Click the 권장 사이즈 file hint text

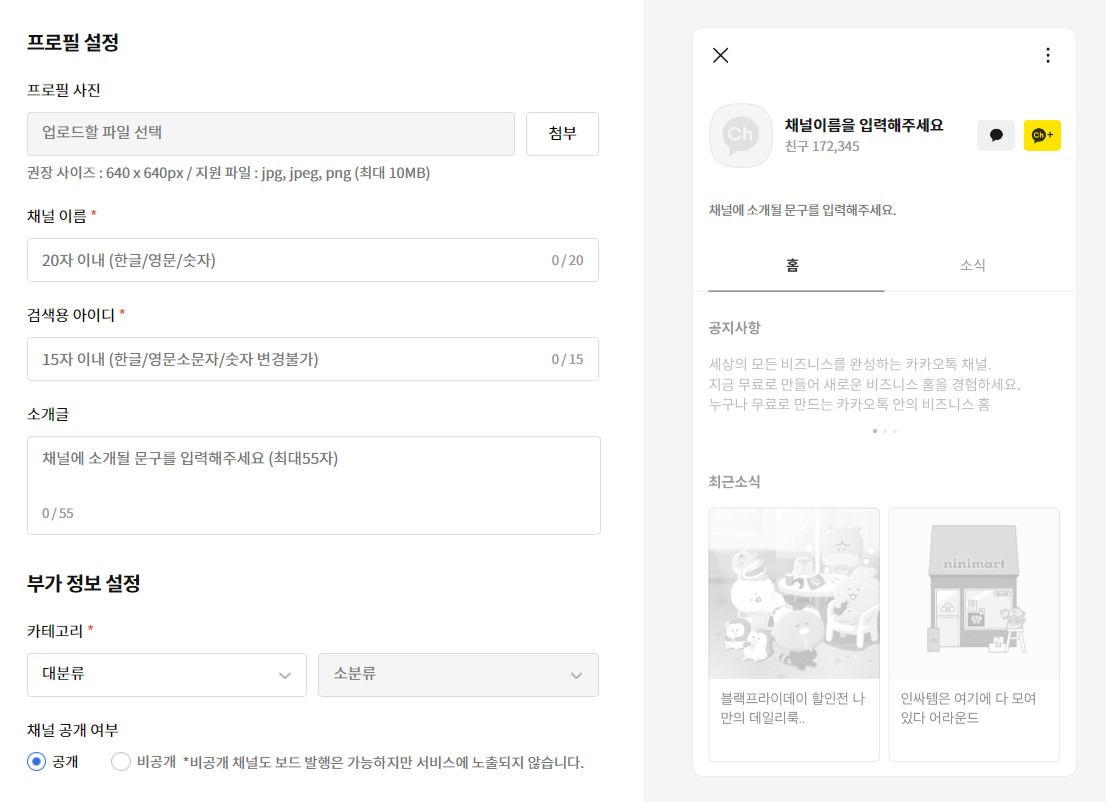tap(229, 173)
